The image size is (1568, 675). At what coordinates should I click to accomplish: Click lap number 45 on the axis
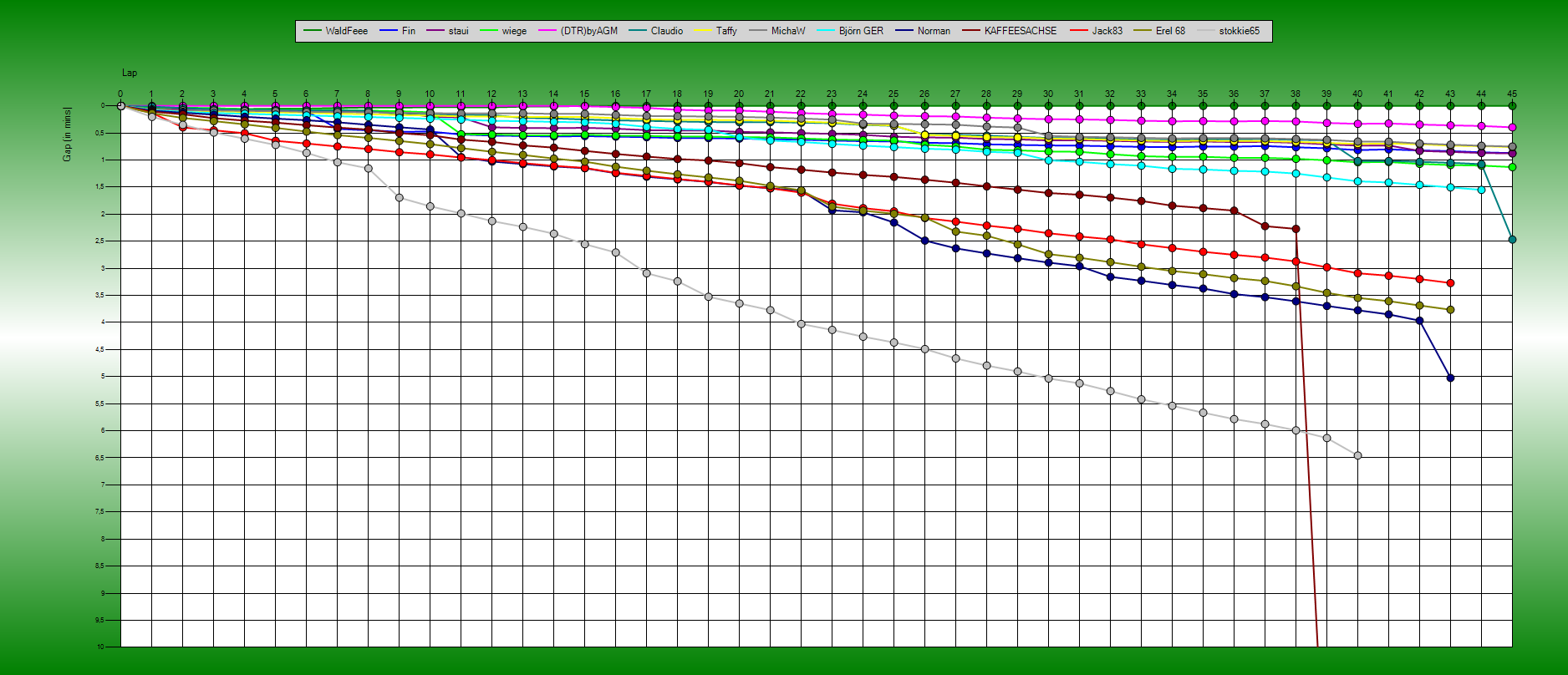tap(1512, 94)
